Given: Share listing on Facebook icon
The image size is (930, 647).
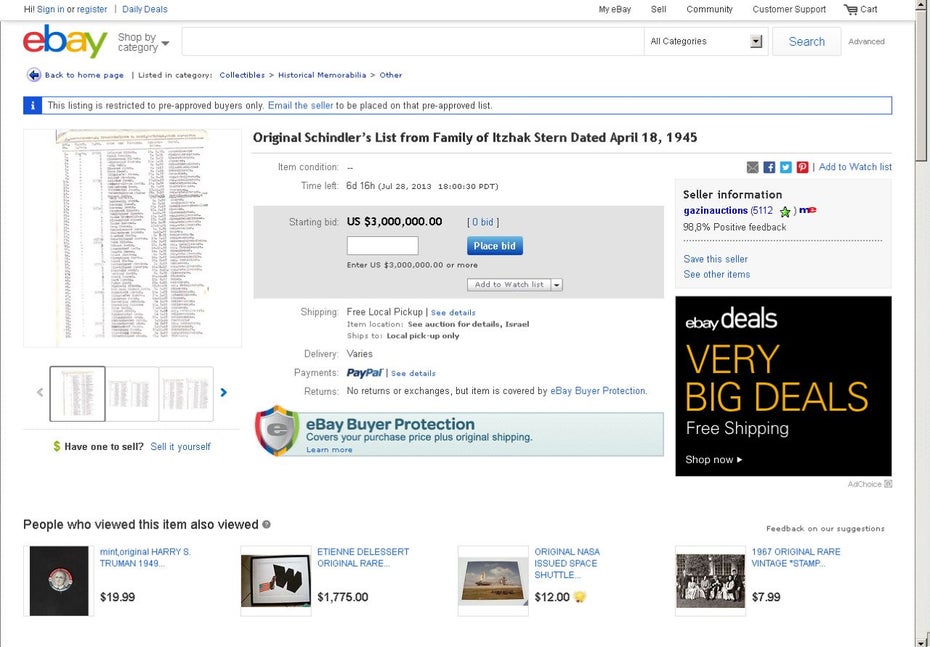Looking at the screenshot, I should (x=769, y=167).
